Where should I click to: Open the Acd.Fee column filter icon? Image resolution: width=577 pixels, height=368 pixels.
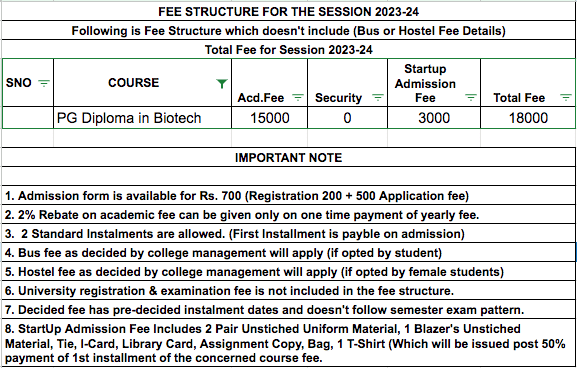pos(297,98)
